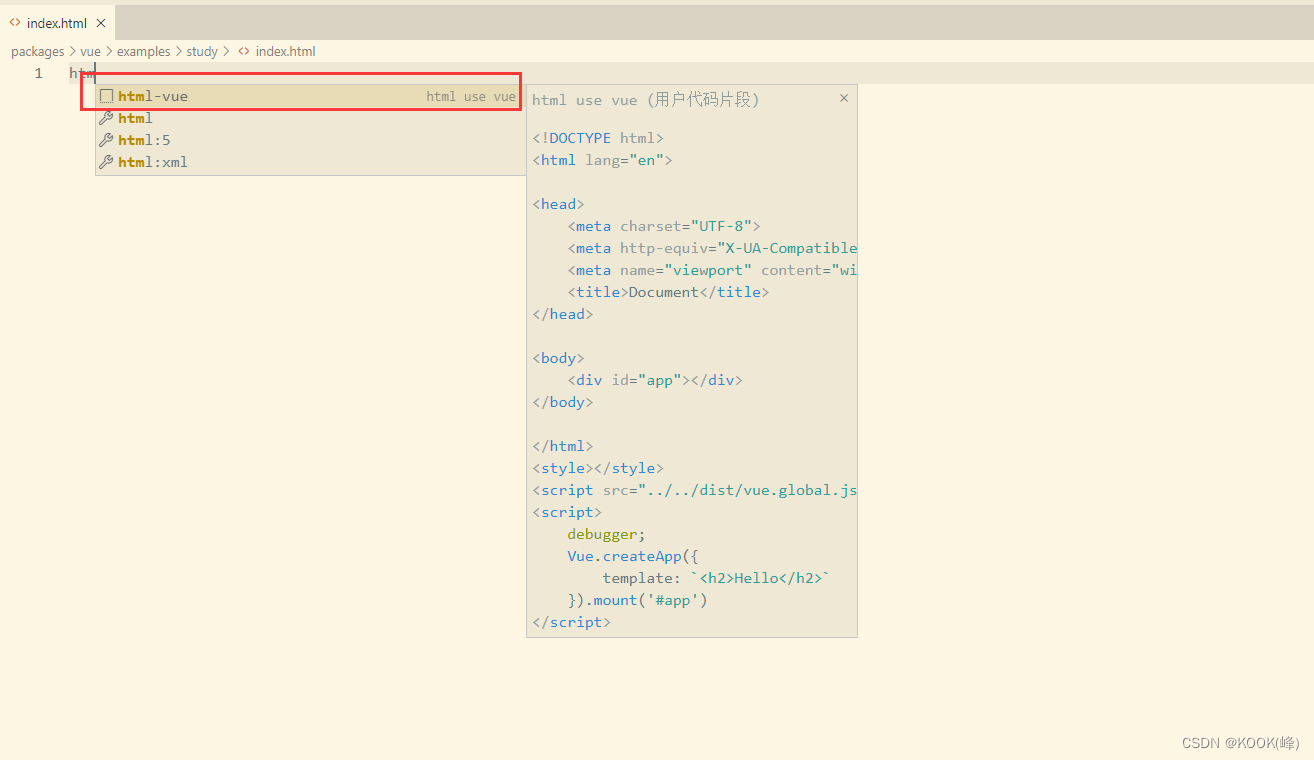This screenshot has width=1314, height=760.
Task: Open the examples breadcrumb dropdown
Action: (143, 51)
